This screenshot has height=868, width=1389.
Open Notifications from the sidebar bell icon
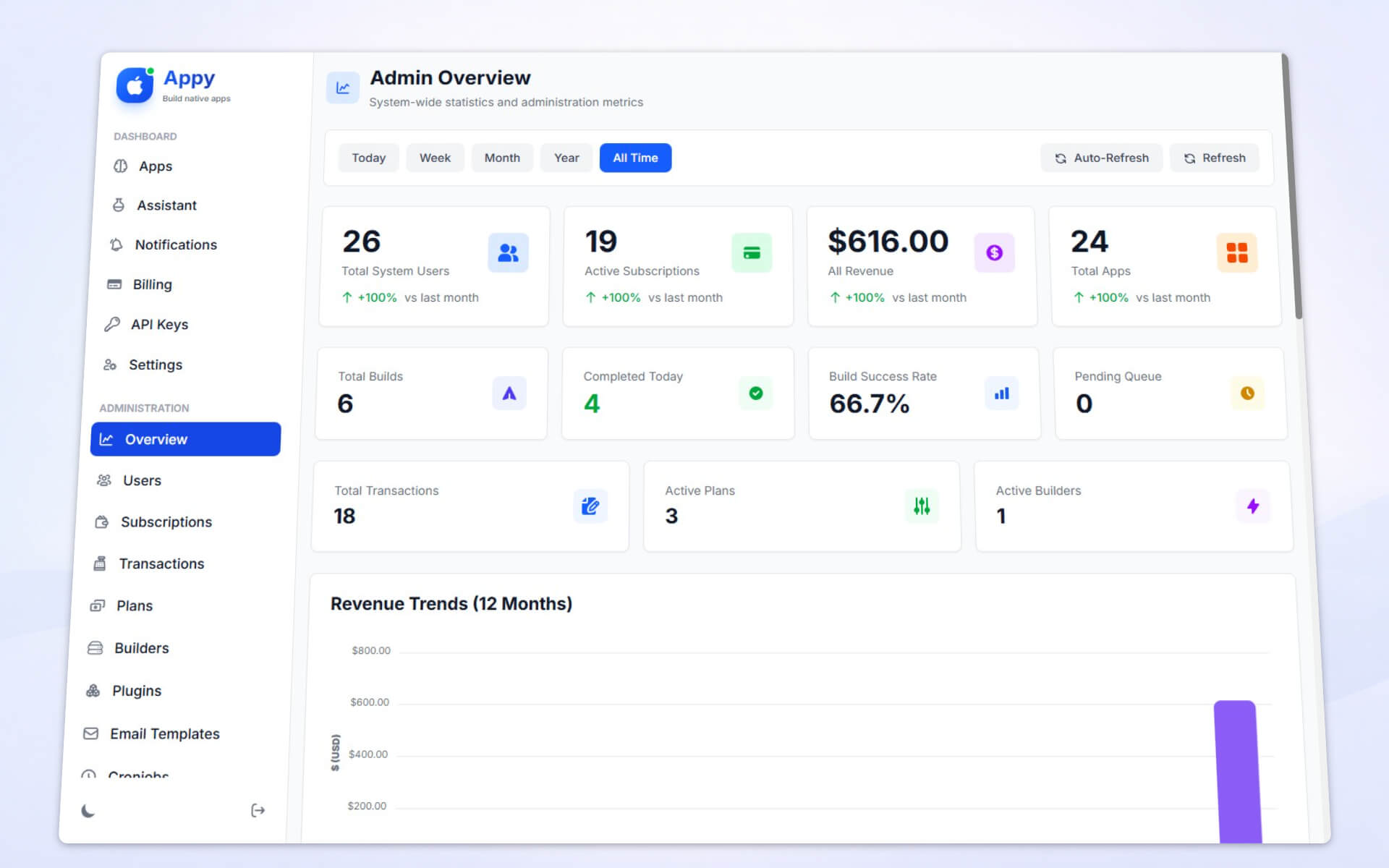117,244
